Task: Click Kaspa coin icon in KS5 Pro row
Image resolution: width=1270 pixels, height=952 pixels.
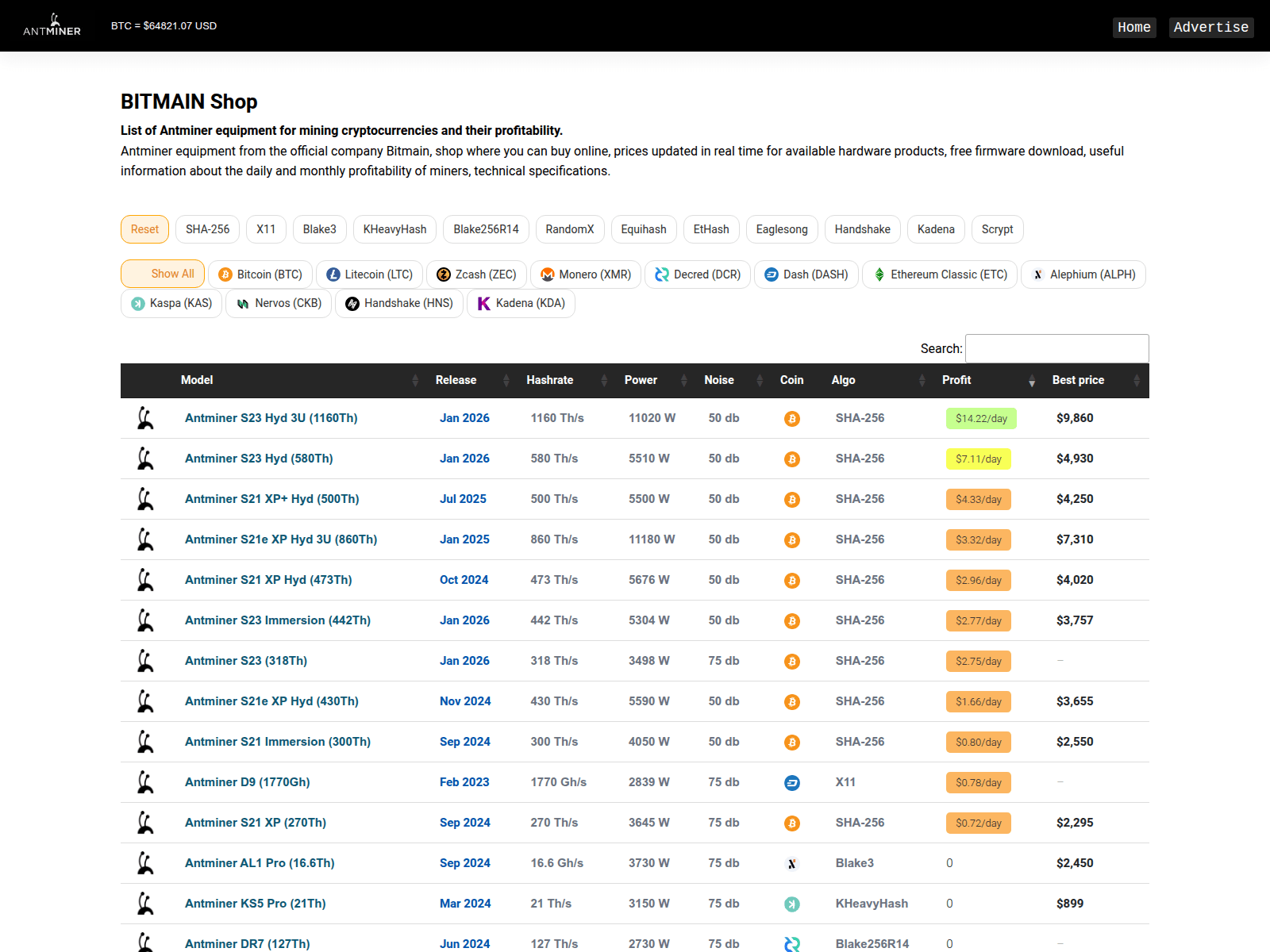Action: 792,904
